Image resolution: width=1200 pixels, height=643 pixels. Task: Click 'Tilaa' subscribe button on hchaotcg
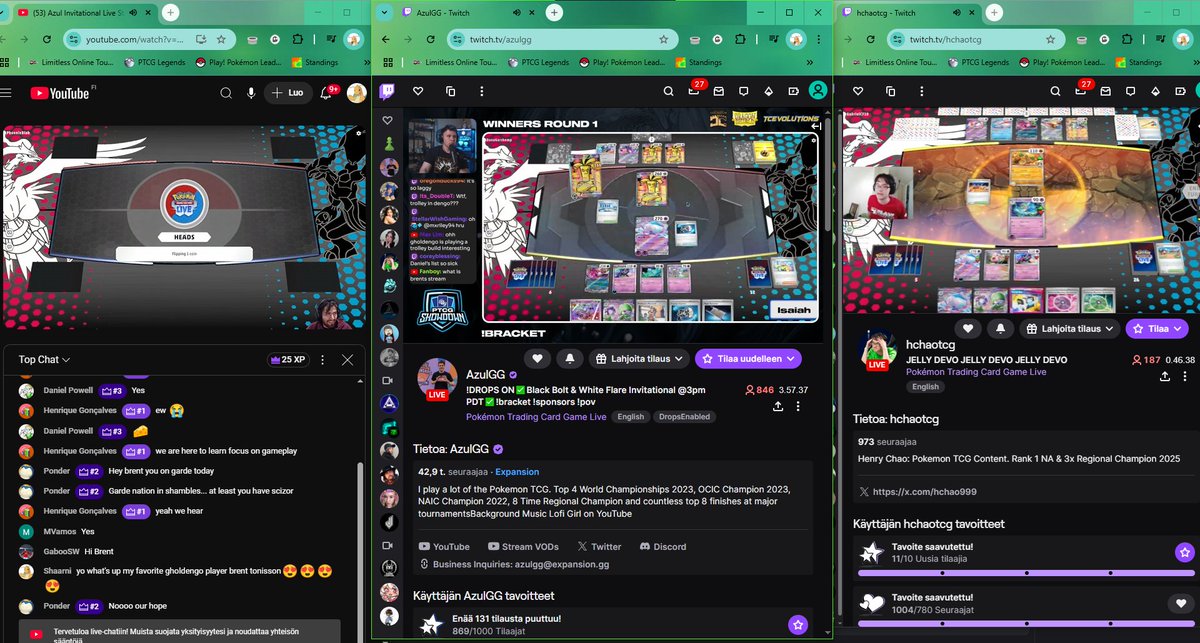(1157, 328)
